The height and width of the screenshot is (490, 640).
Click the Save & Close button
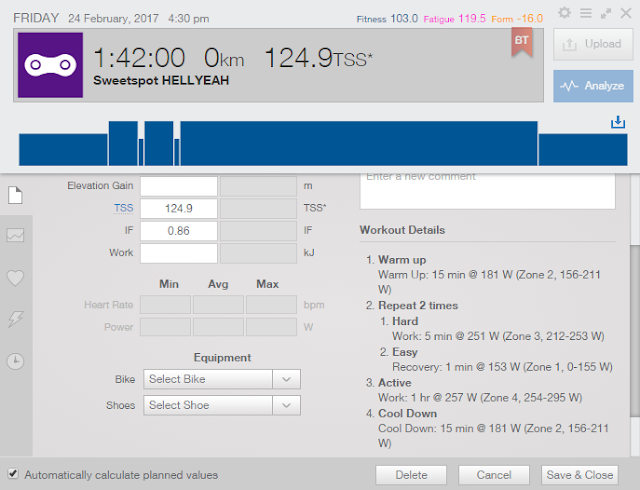[x=580, y=475]
